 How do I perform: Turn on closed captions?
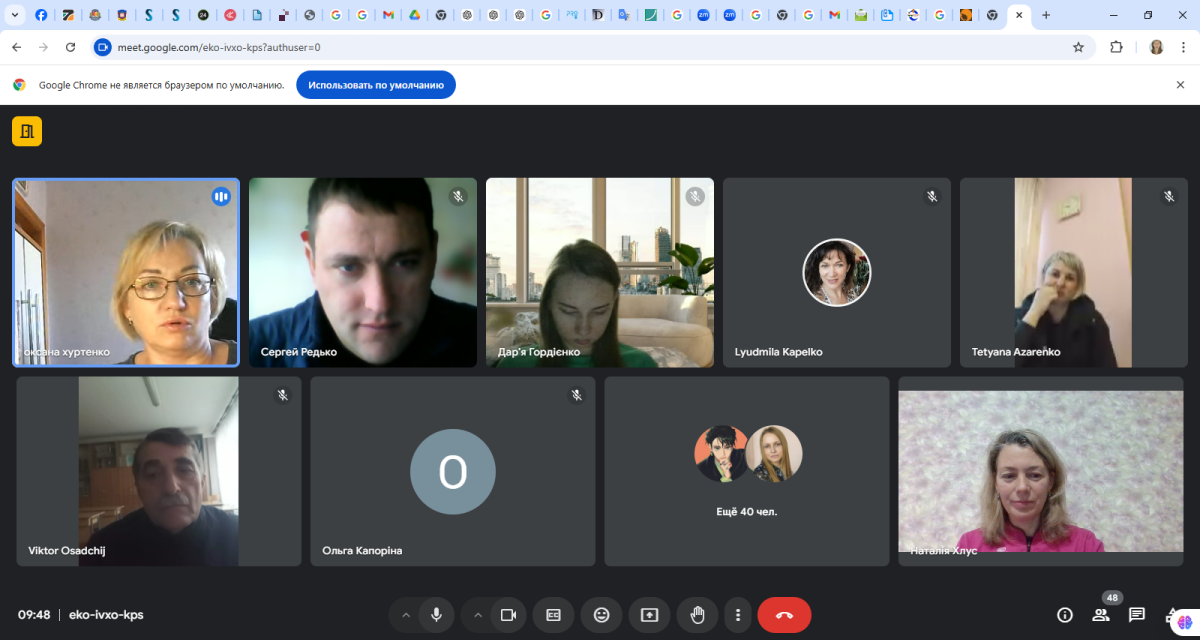(553, 615)
